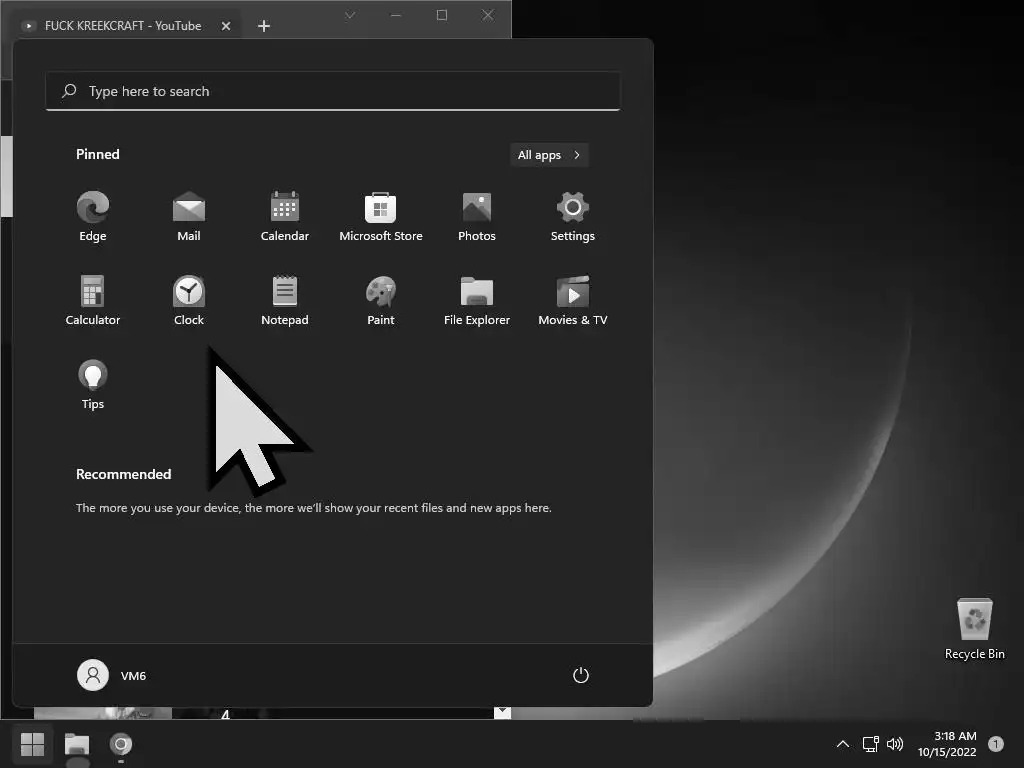This screenshot has width=1024, height=768.
Task: Open a new browser tab
Action: (264, 26)
